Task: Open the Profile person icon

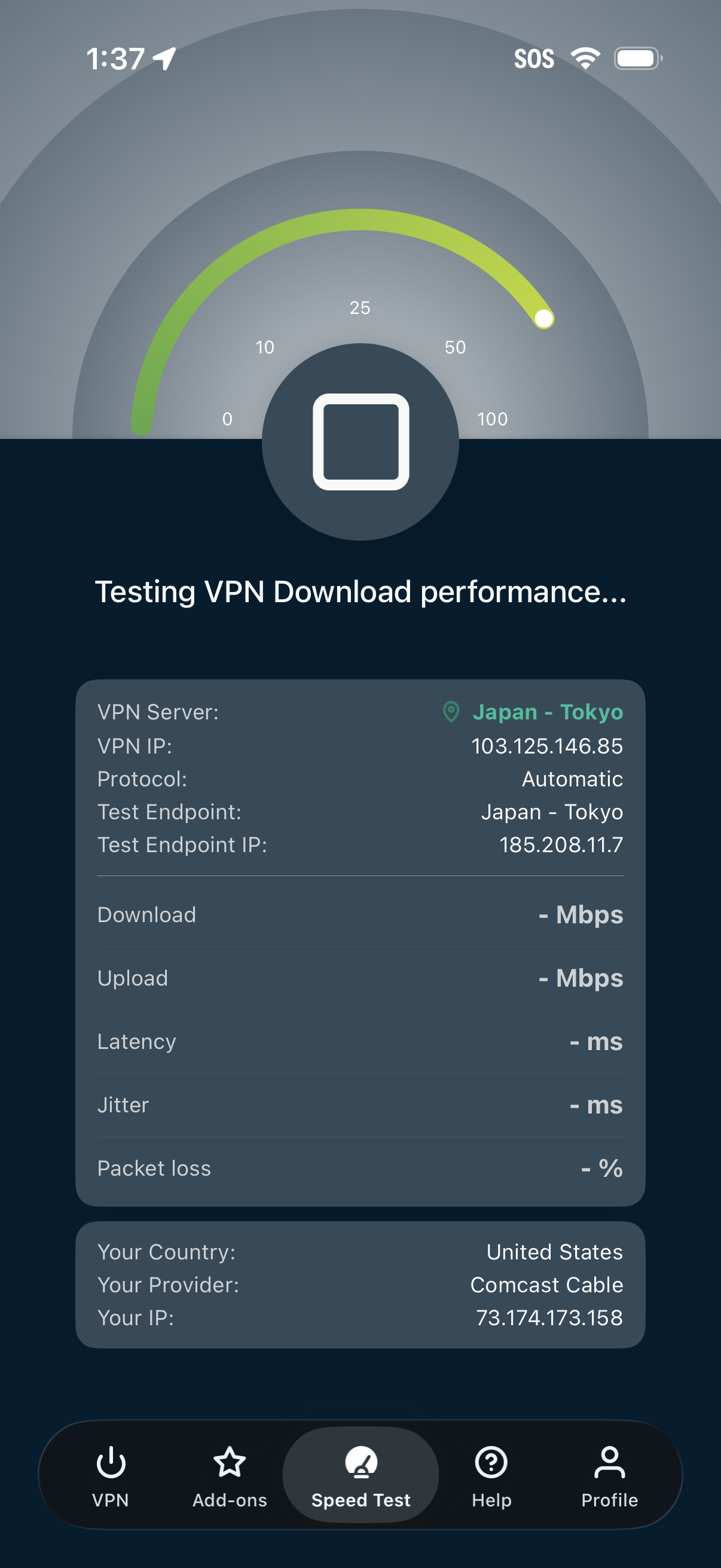Action: pyautogui.click(x=609, y=1462)
